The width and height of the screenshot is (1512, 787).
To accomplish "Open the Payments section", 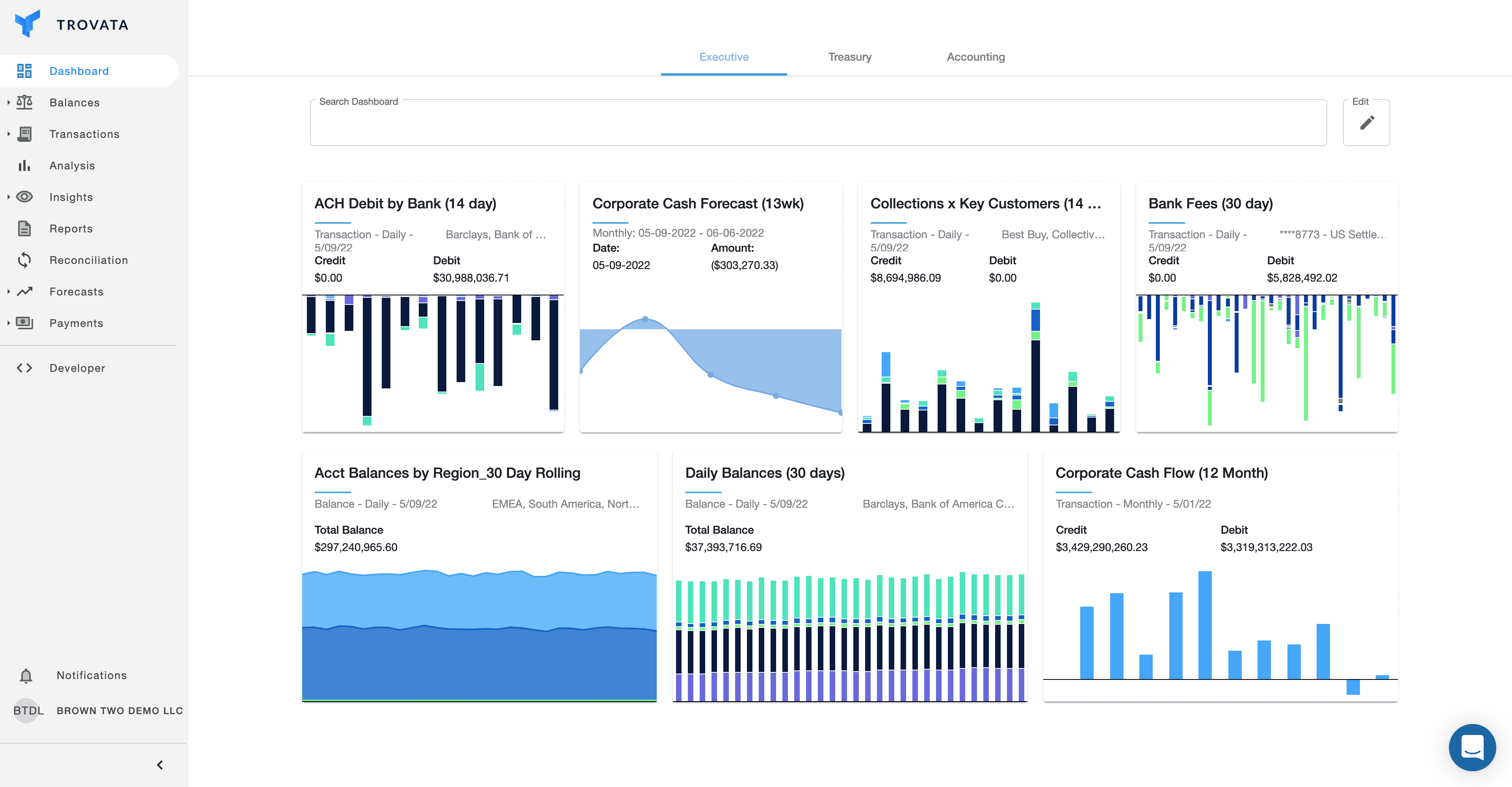I will tap(76, 323).
